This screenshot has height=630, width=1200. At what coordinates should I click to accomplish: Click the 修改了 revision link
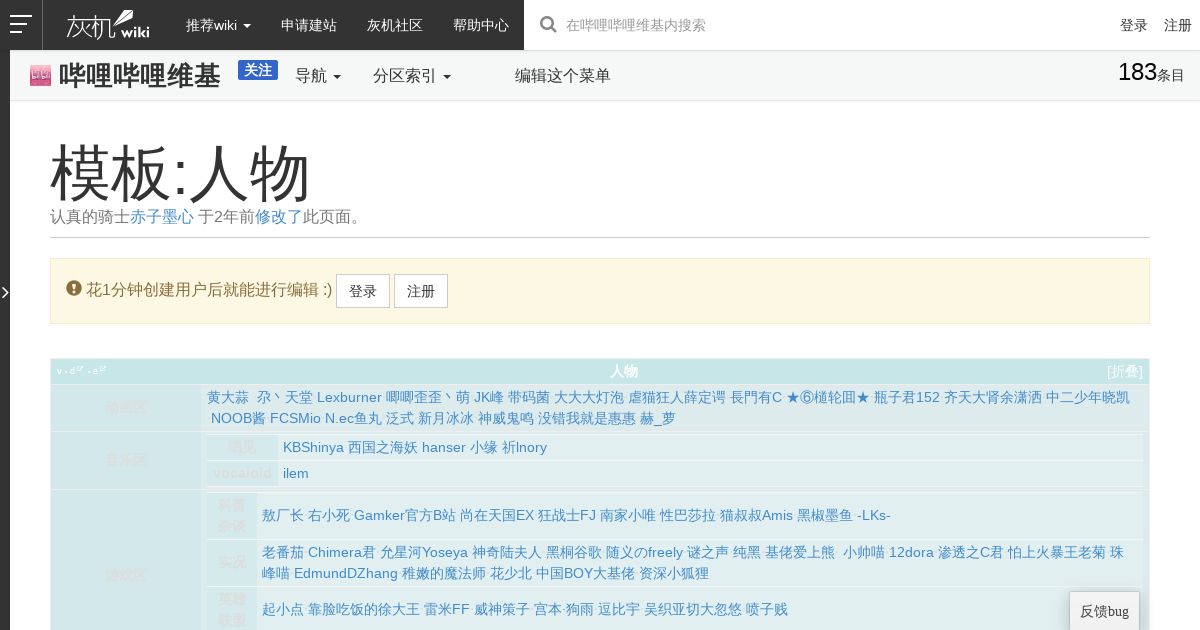[x=279, y=216]
